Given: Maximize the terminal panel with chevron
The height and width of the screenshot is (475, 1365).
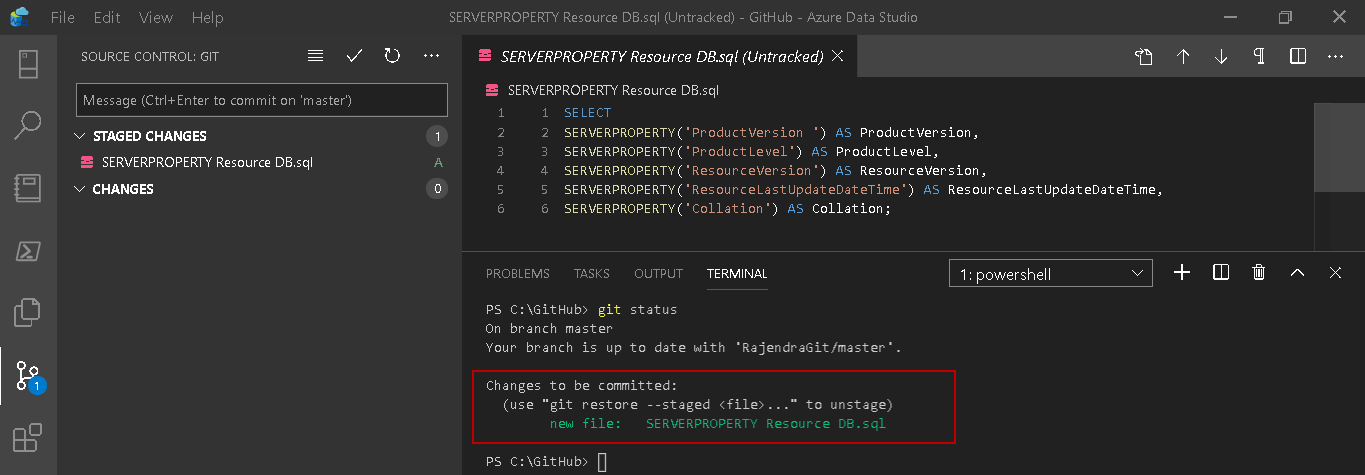Looking at the screenshot, I should 1297,273.
